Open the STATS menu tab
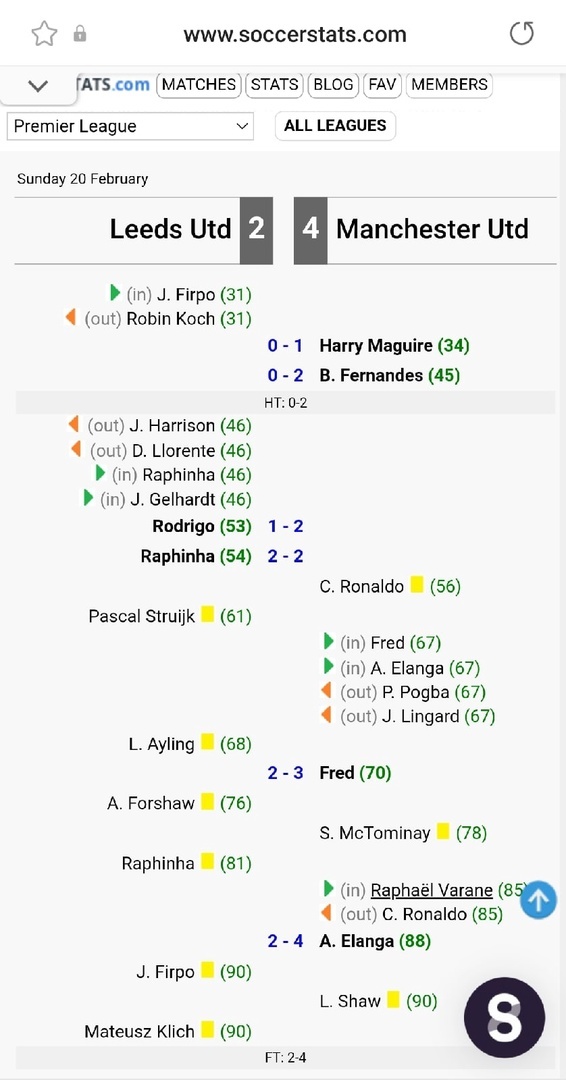 [275, 85]
